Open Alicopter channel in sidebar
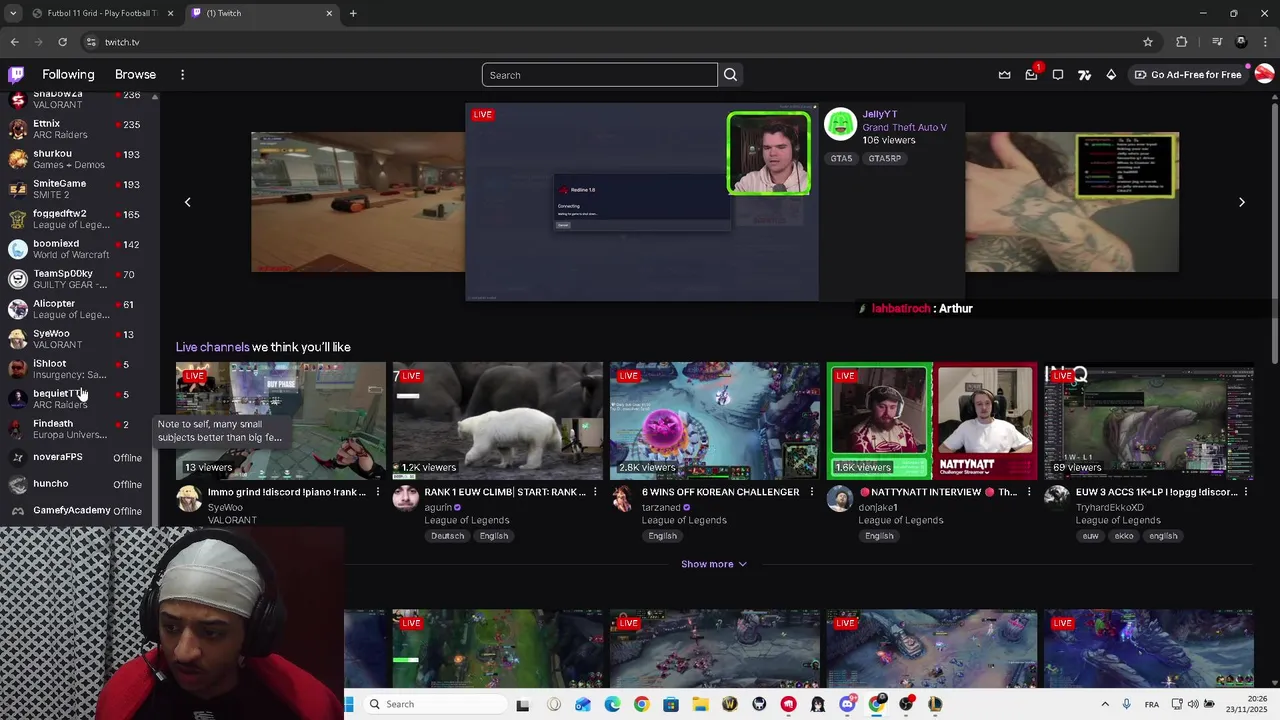1280x720 pixels. click(x=77, y=309)
